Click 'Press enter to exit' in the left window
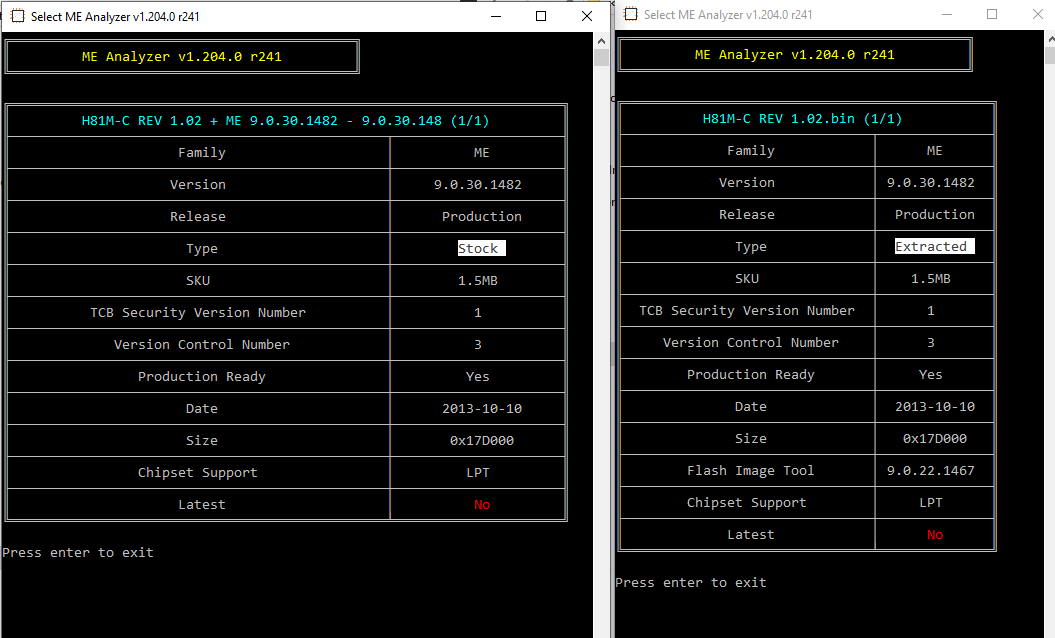 78,553
